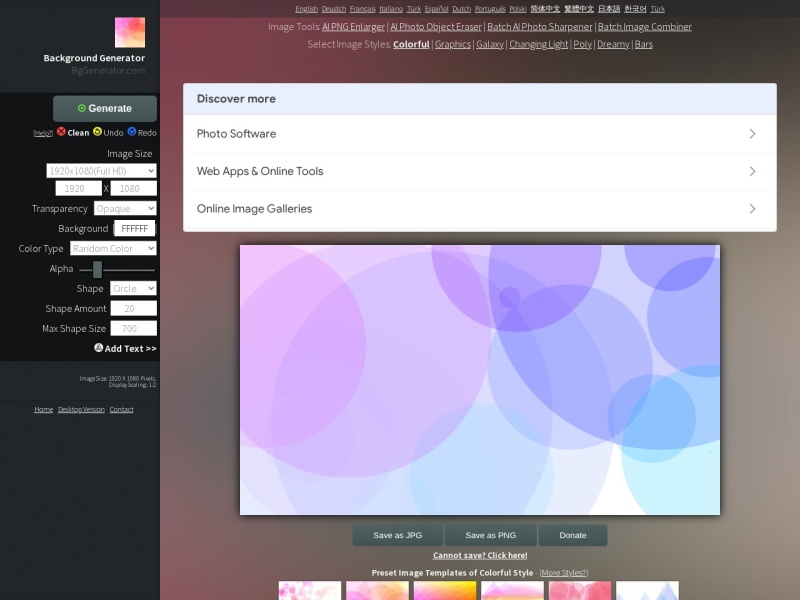Select the Bars image style
Image resolution: width=800 pixels, height=600 pixels.
[643, 44]
